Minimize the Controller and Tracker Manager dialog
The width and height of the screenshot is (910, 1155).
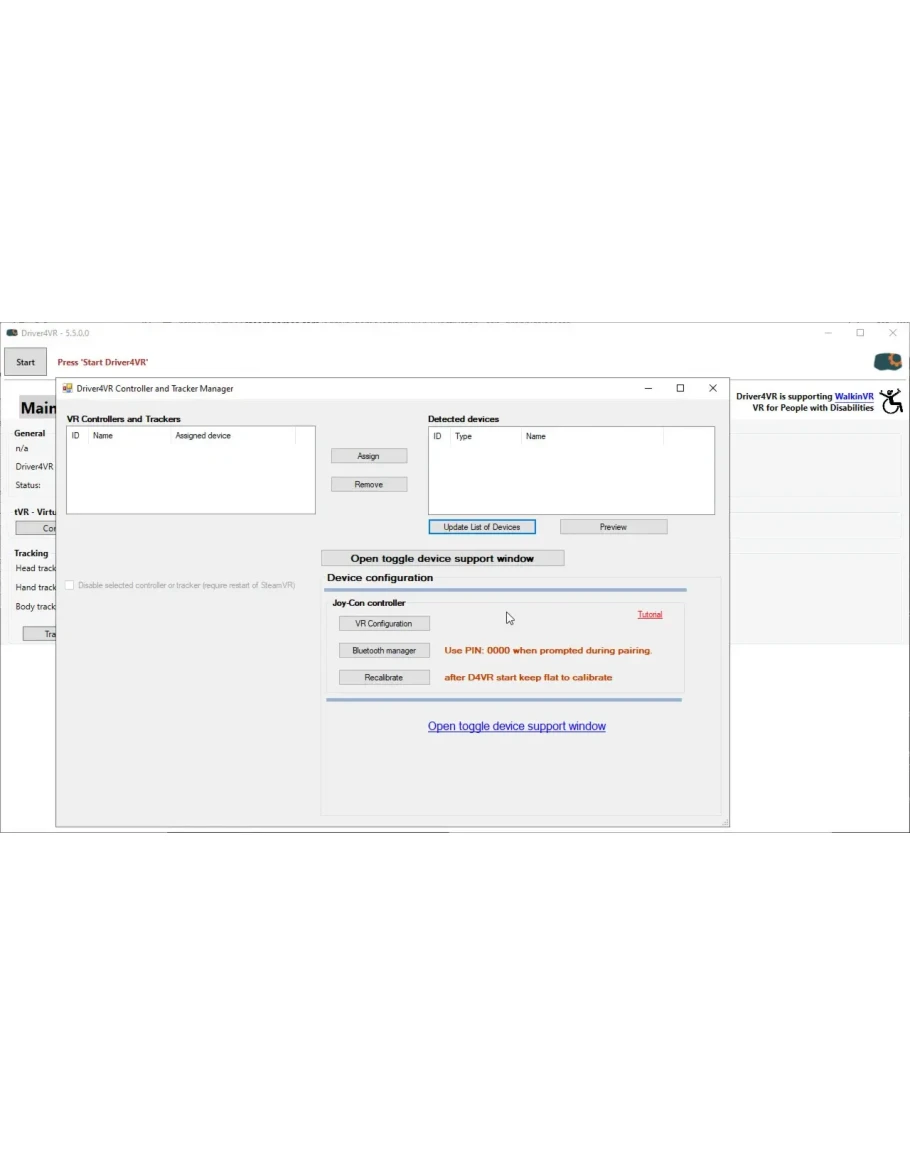[648, 388]
